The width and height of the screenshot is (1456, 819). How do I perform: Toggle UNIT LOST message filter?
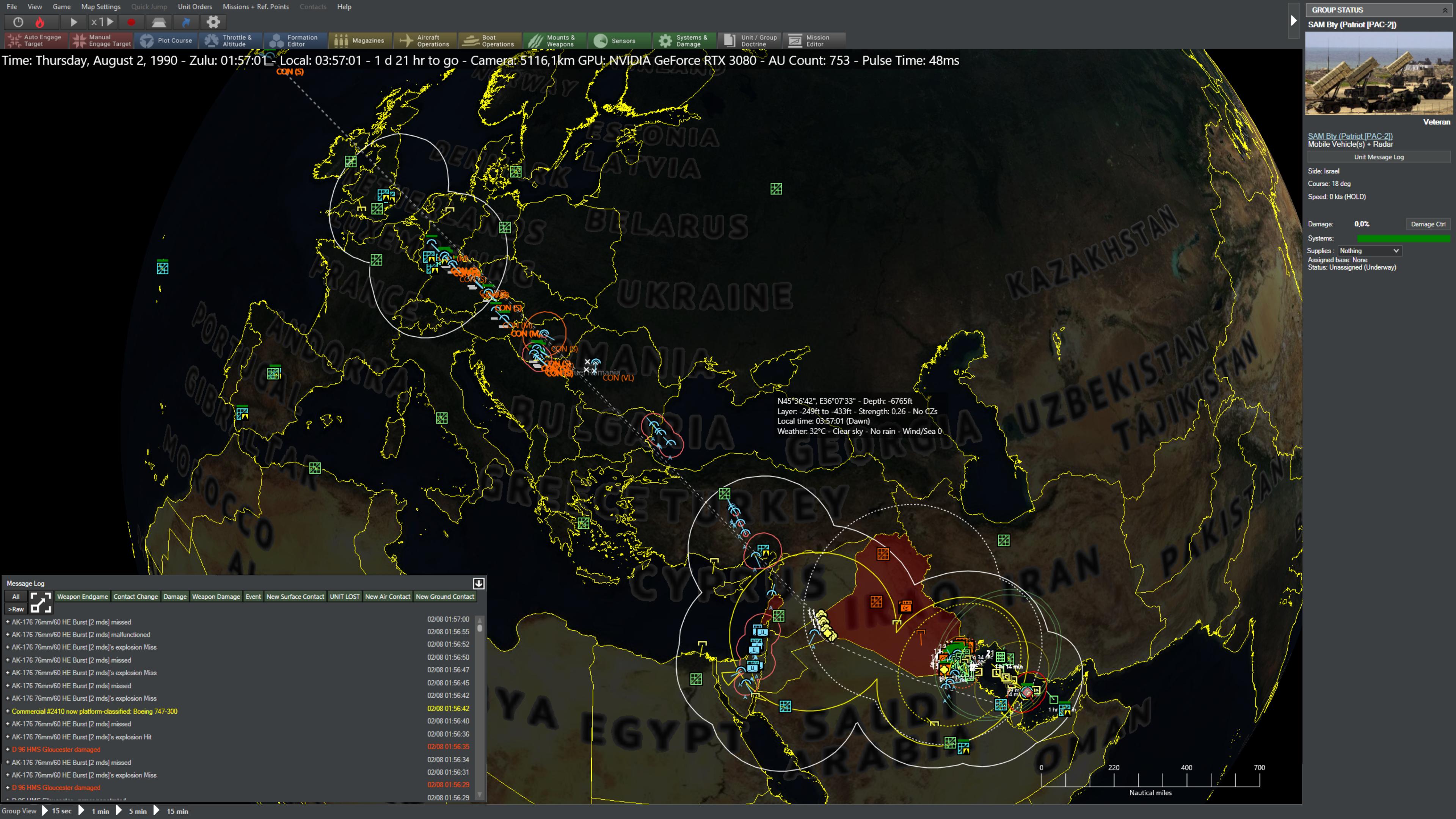[x=344, y=596]
